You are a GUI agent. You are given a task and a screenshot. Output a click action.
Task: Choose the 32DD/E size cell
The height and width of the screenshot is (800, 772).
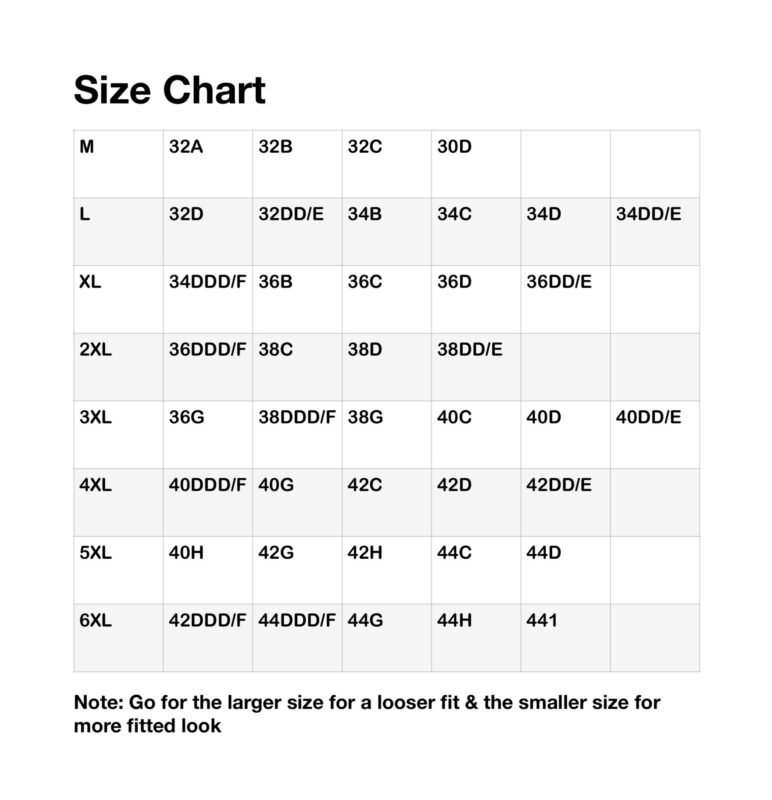pos(291,214)
